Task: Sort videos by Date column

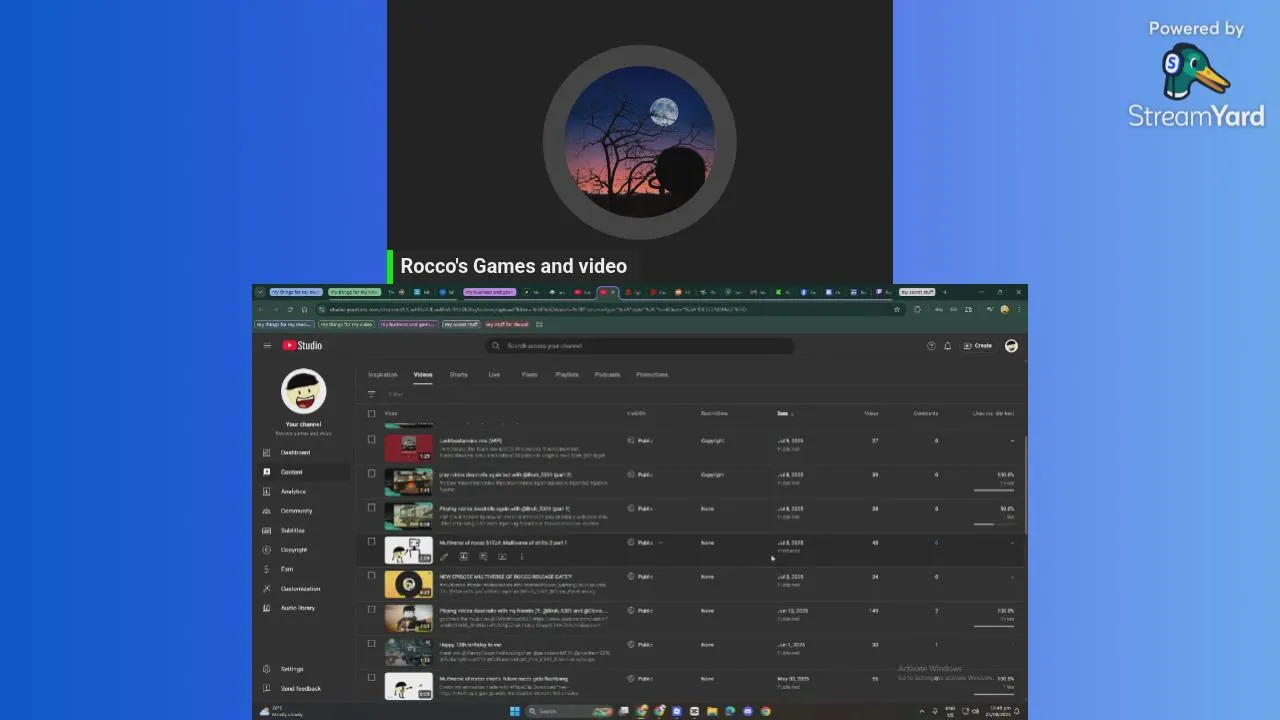Action: [785, 414]
